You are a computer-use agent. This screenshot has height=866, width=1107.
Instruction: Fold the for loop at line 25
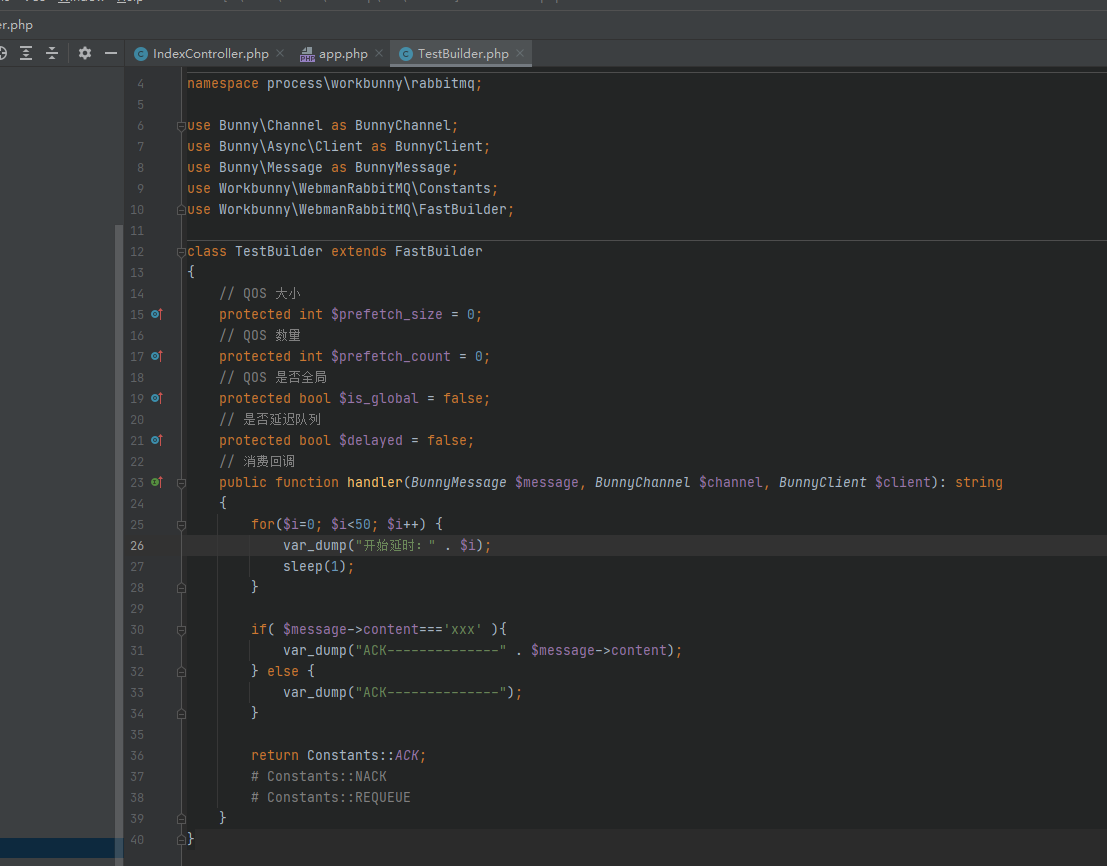click(181, 525)
